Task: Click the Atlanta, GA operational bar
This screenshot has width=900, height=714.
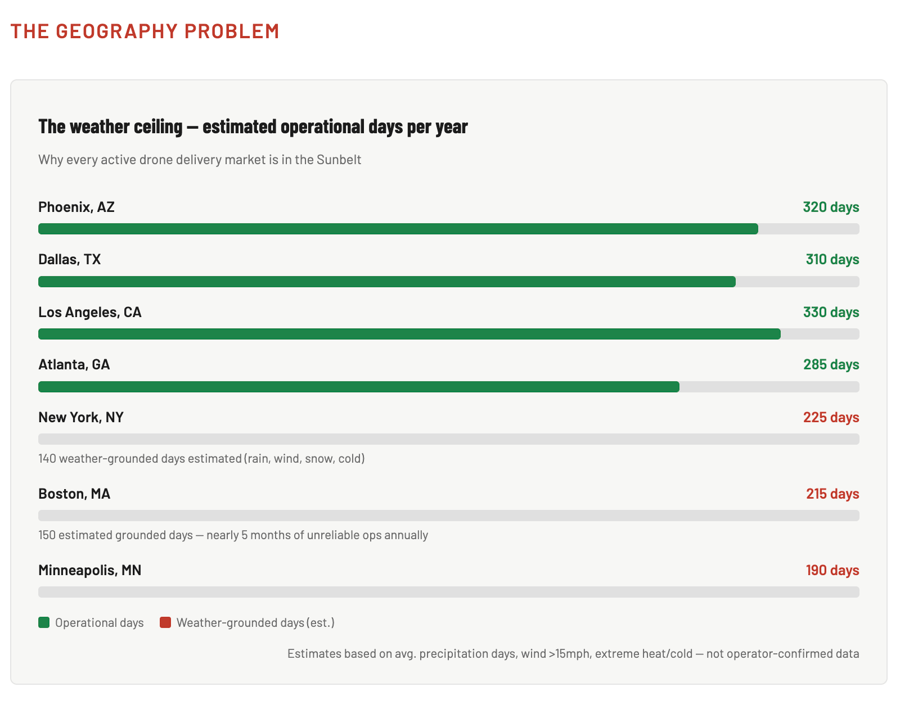Action: point(359,387)
